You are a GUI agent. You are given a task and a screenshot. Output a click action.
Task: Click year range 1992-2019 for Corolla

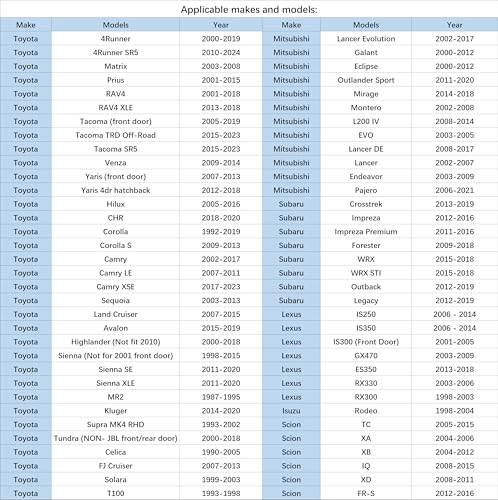click(221, 232)
